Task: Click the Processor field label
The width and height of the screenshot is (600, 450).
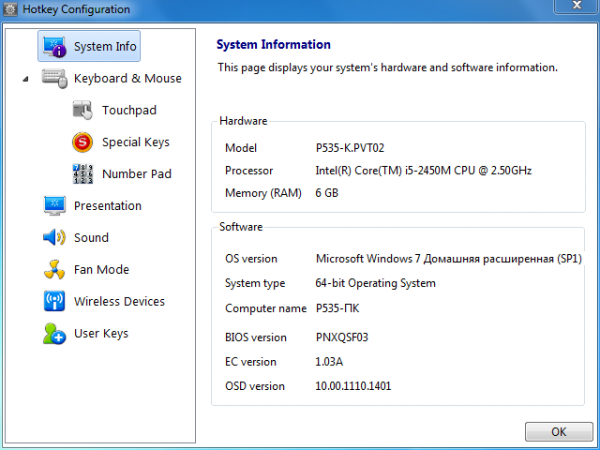Action: point(249,170)
